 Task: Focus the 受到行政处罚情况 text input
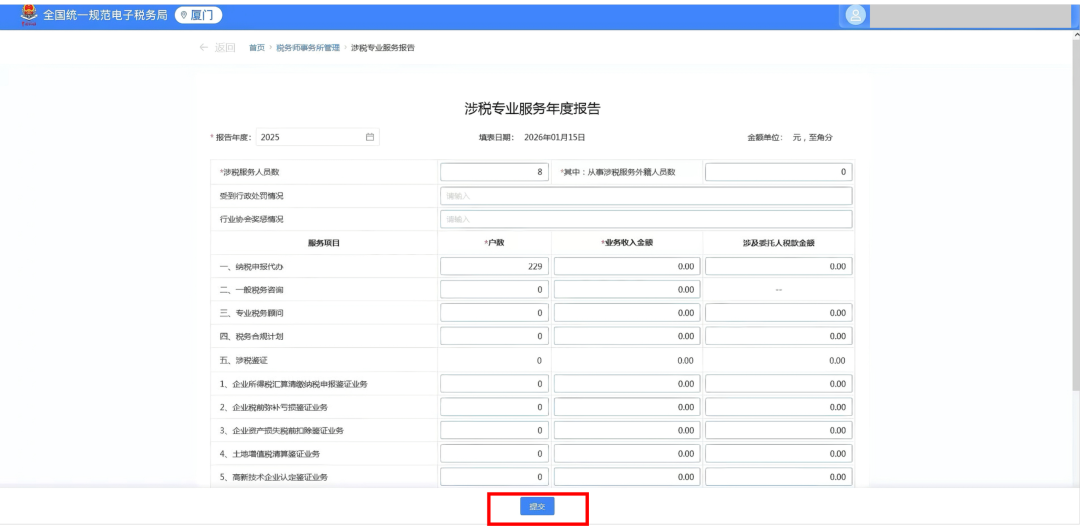coord(646,196)
